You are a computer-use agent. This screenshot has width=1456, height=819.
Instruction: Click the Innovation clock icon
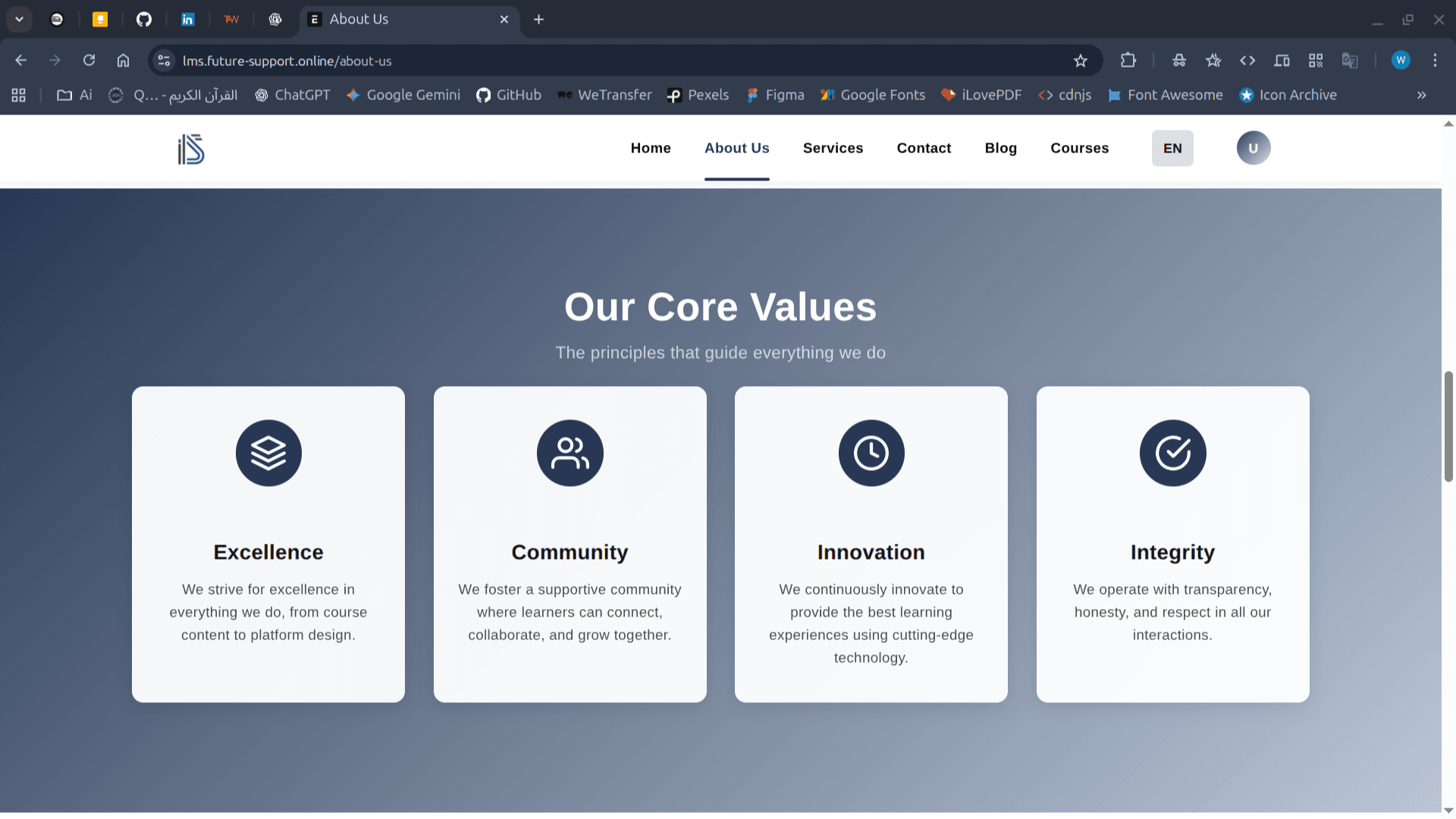871,453
